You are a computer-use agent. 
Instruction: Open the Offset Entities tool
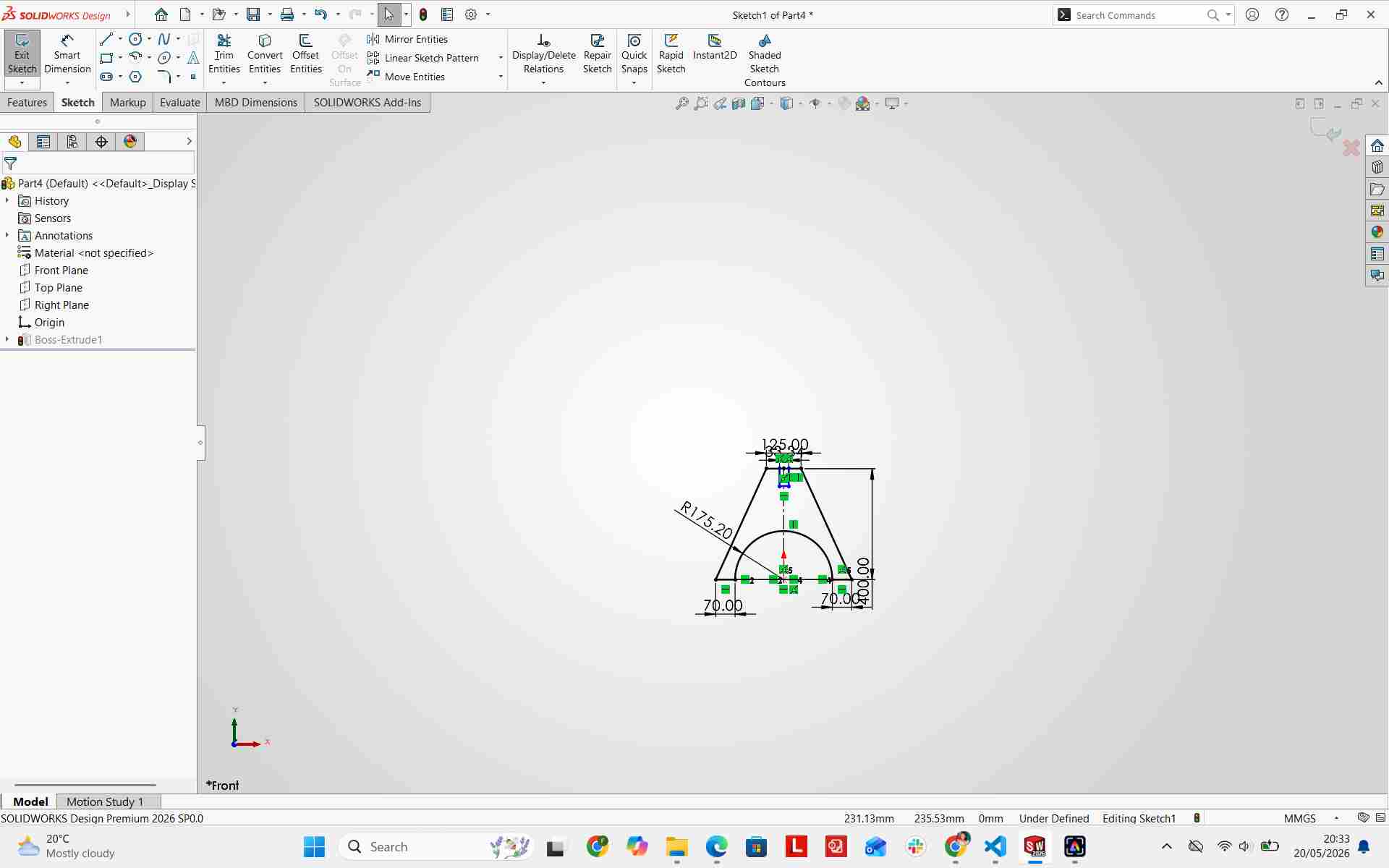[x=306, y=54]
